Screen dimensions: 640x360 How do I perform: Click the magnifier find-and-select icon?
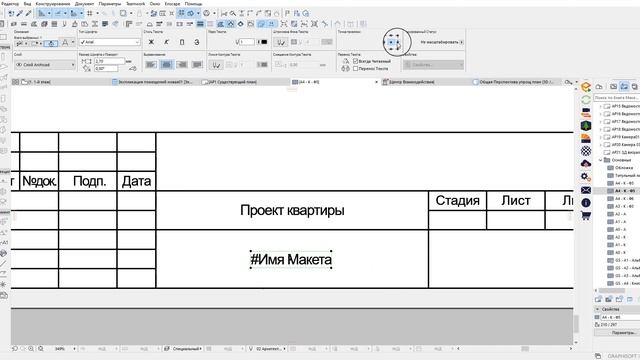(x=233, y=13)
